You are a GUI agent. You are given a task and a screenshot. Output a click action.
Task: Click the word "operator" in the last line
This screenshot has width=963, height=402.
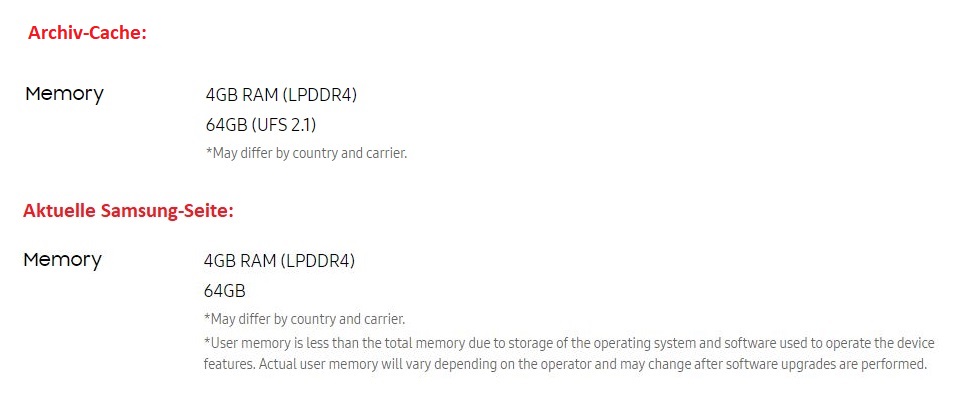[566, 364]
